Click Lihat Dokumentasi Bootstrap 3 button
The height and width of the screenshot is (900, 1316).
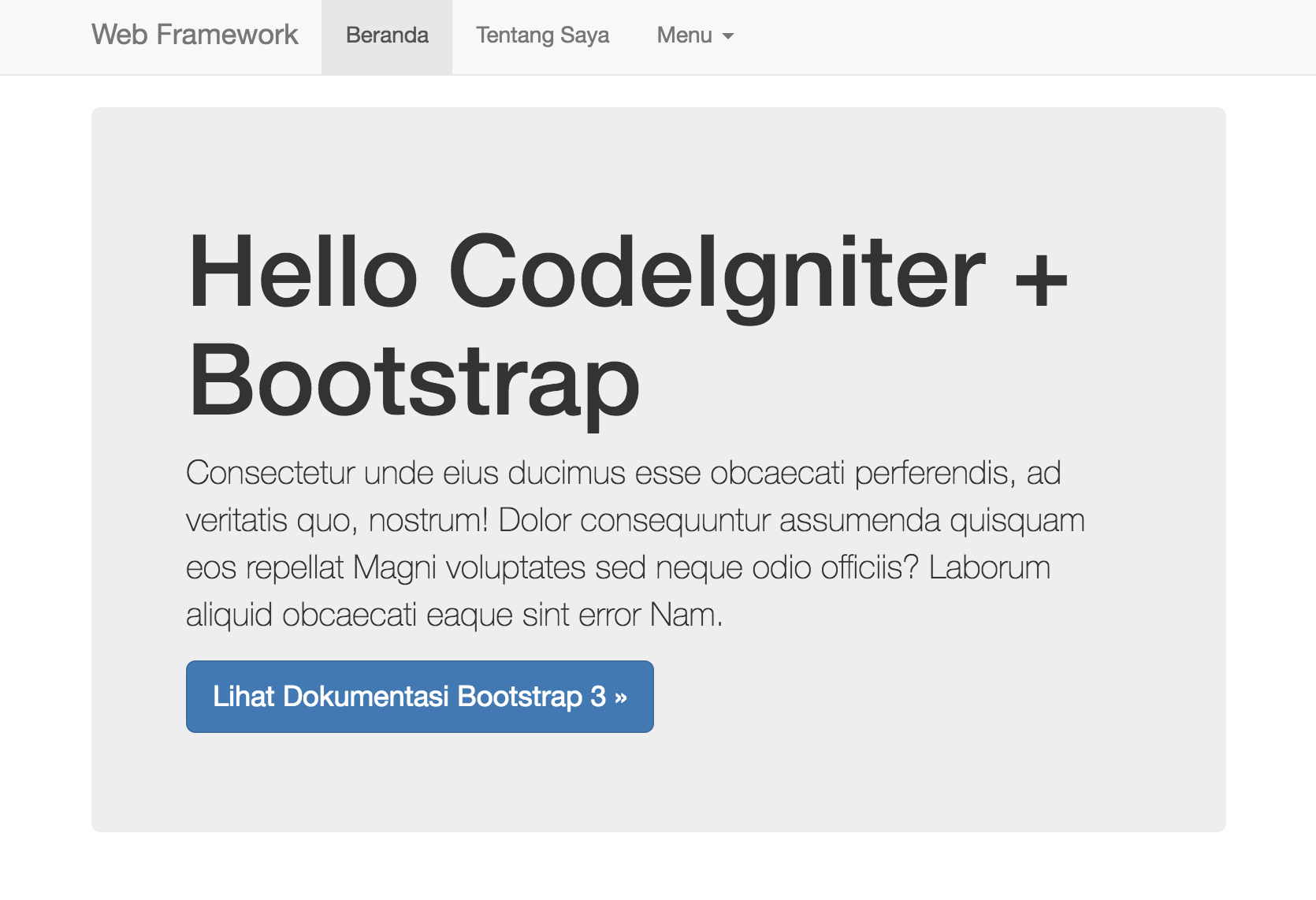(420, 697)
